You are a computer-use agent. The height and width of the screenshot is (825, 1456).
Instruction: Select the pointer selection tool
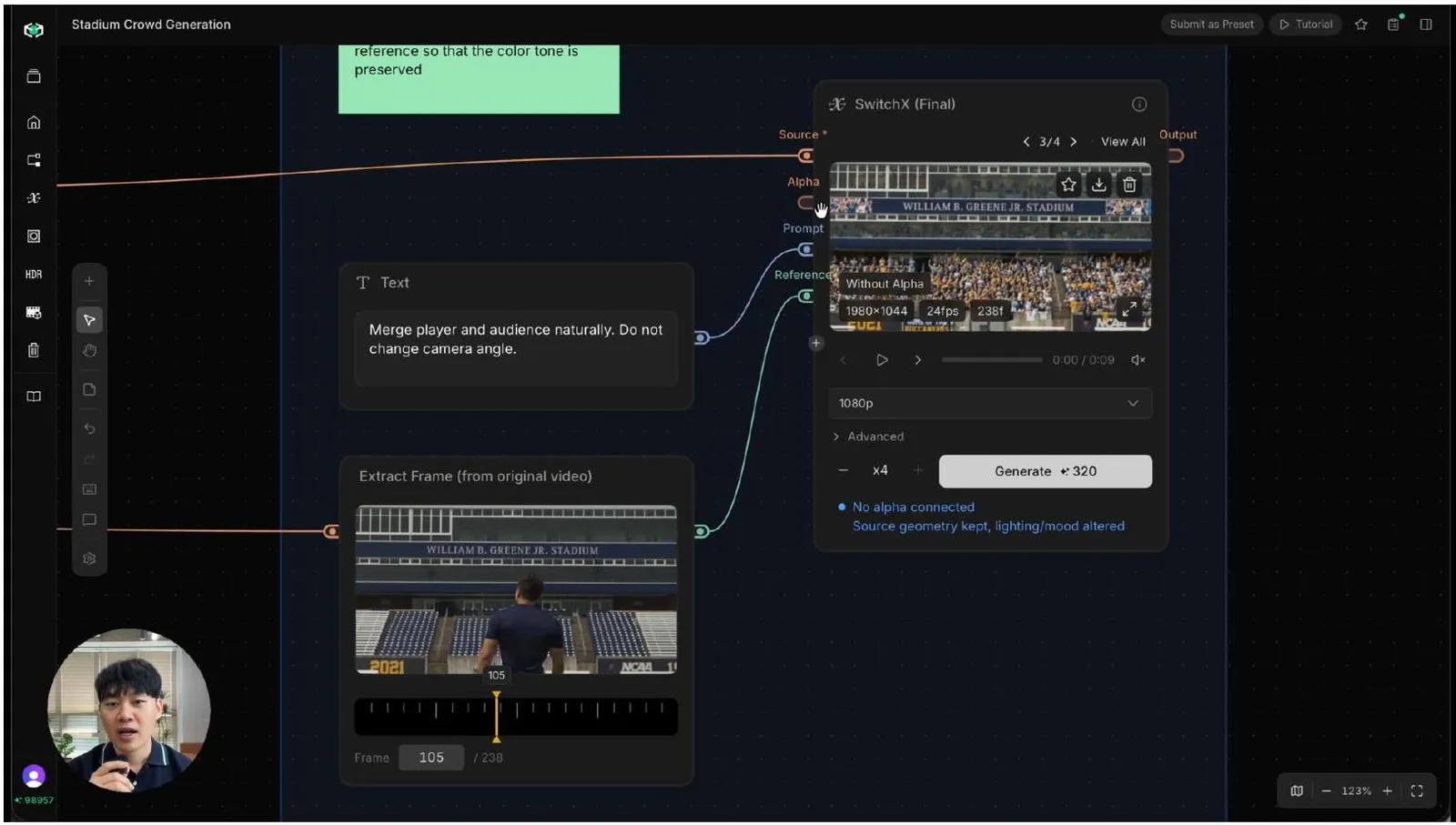[89, 320]
